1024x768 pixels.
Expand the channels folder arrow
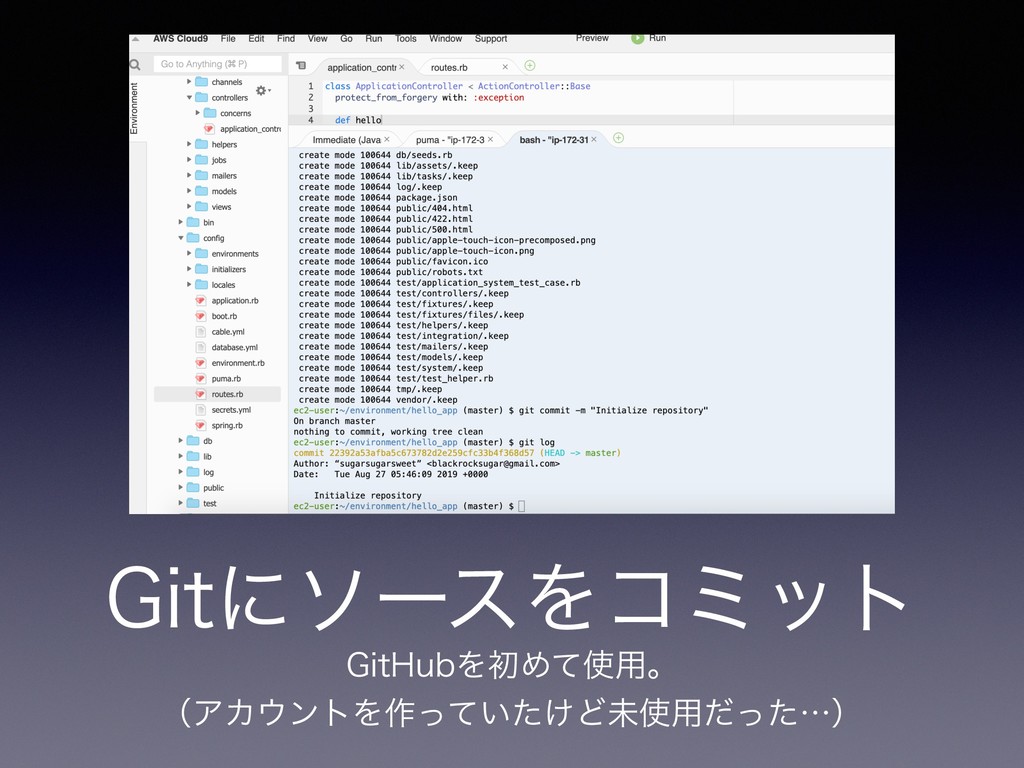tap(189, 82)
